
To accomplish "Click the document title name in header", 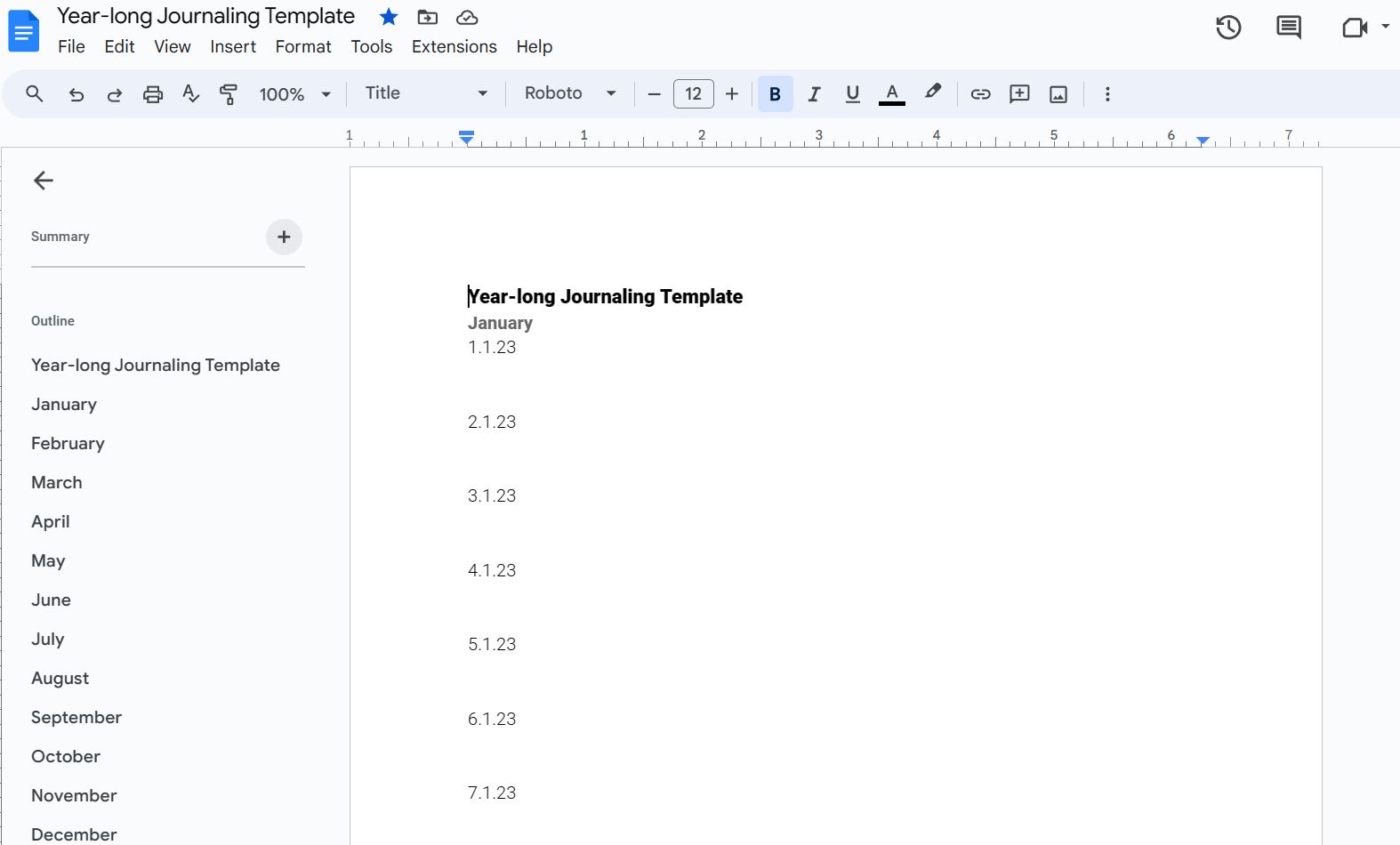I will (206, 17).
